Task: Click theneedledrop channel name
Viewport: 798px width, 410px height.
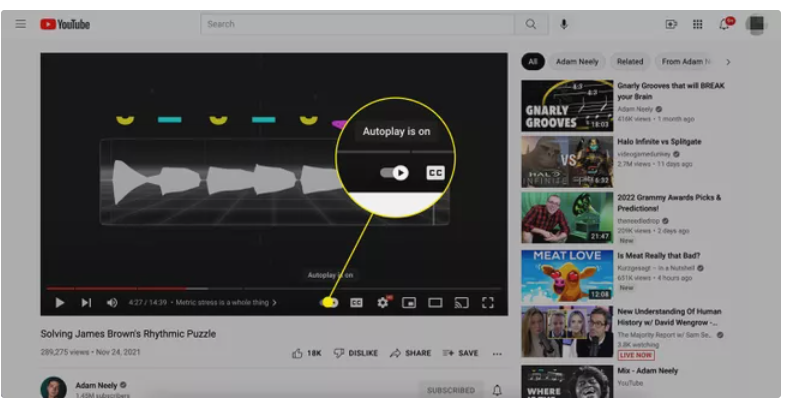Action: pos(638,221)
